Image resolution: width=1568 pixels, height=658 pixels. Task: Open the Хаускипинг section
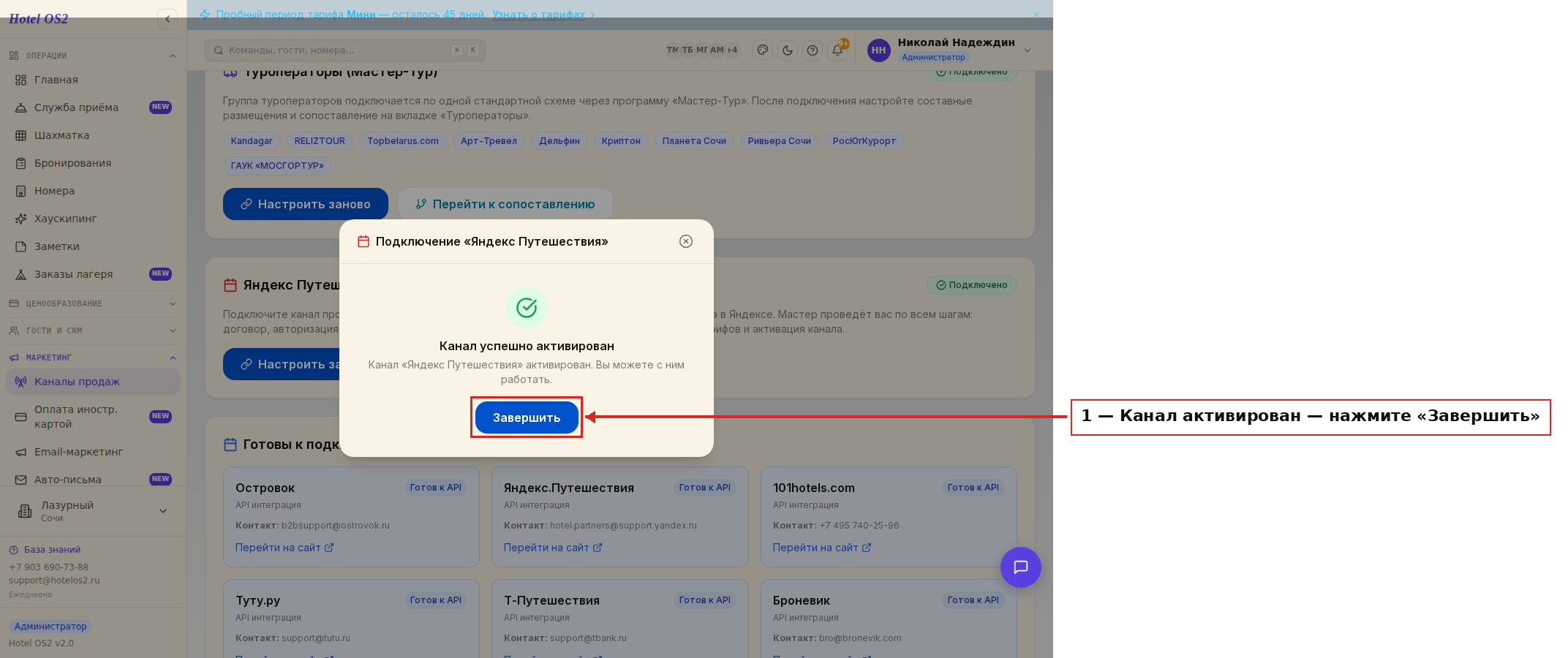pos(93,219)
